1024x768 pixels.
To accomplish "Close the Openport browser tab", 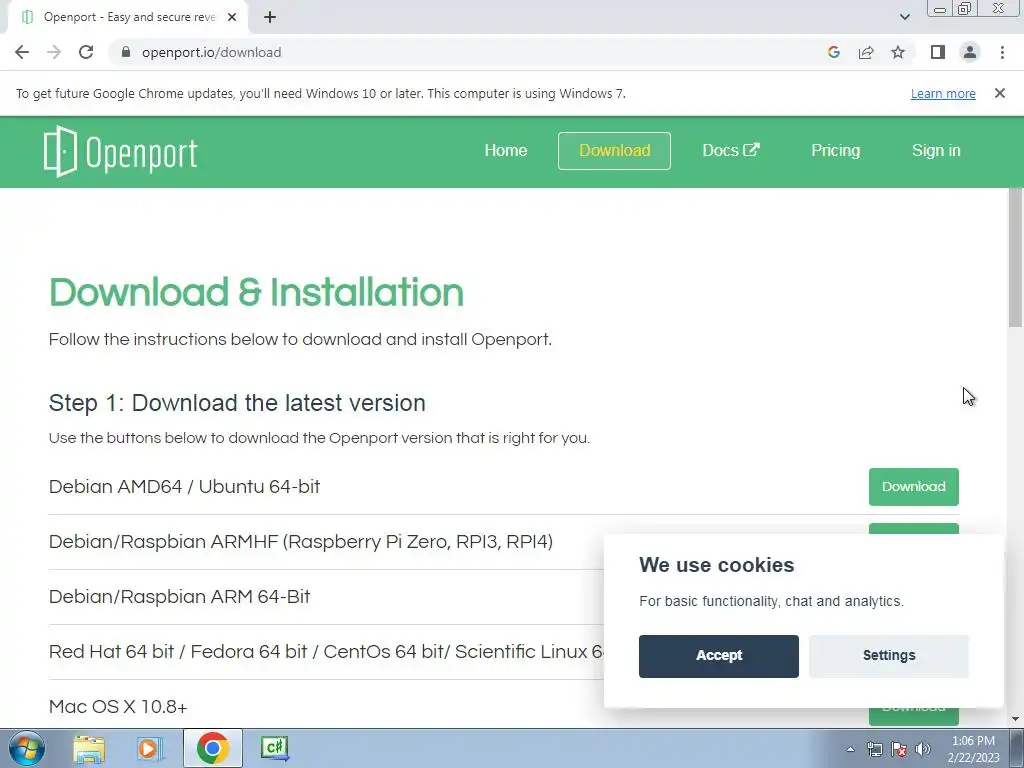I will coord(232,17).
